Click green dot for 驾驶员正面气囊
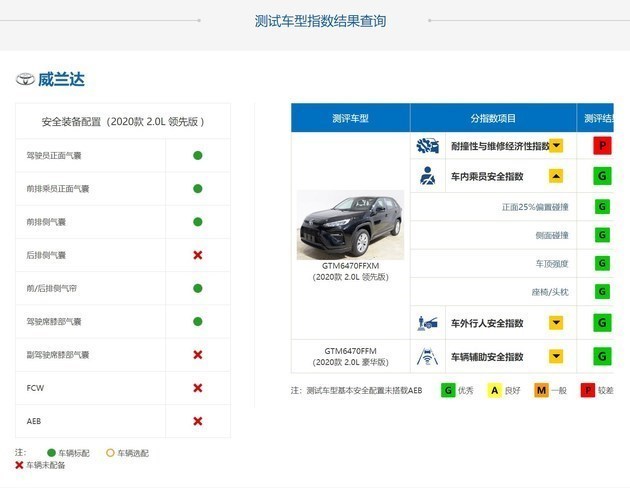Image resolution: width=630 pixels, height=488 pixels. click(x=198, y=155)
